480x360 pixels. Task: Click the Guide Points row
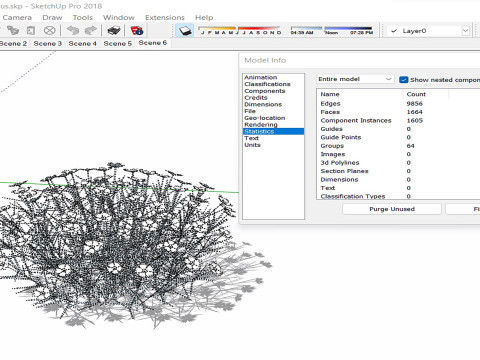tap(397, 137)
